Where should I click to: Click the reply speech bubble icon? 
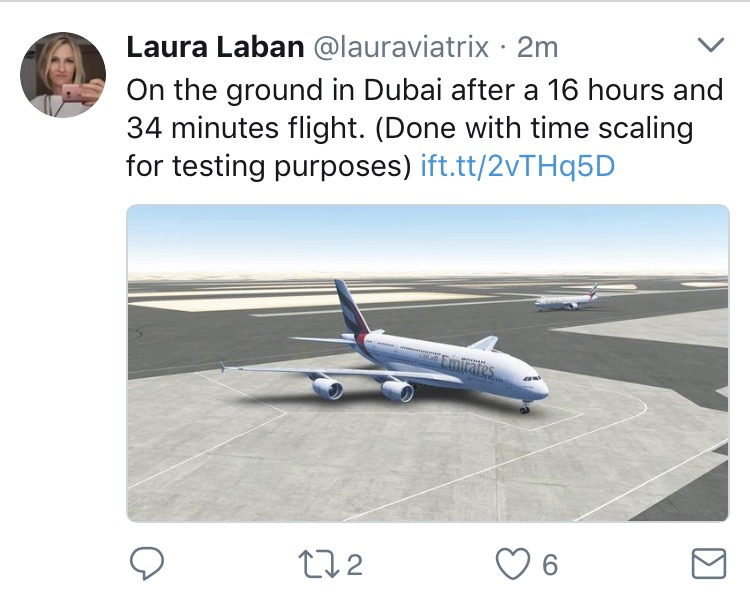tap(146, 565)
